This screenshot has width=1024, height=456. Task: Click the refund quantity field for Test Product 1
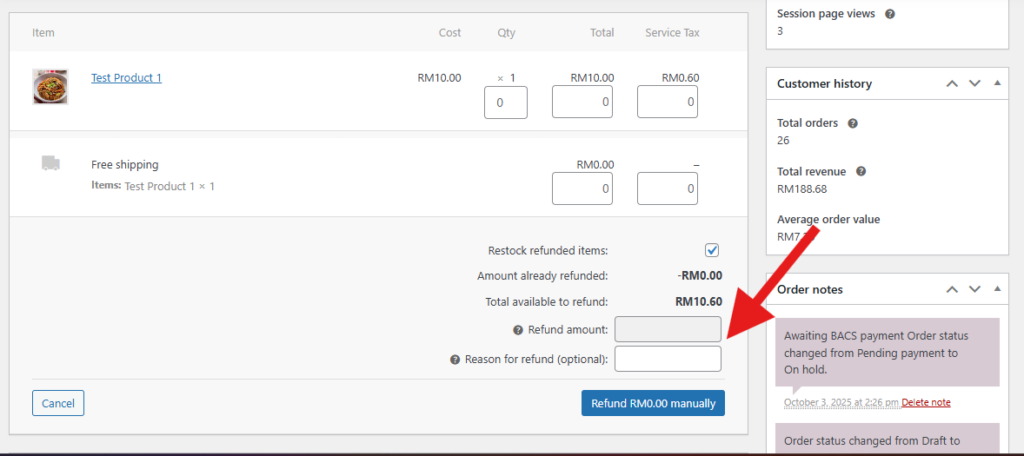click(505, 103)
